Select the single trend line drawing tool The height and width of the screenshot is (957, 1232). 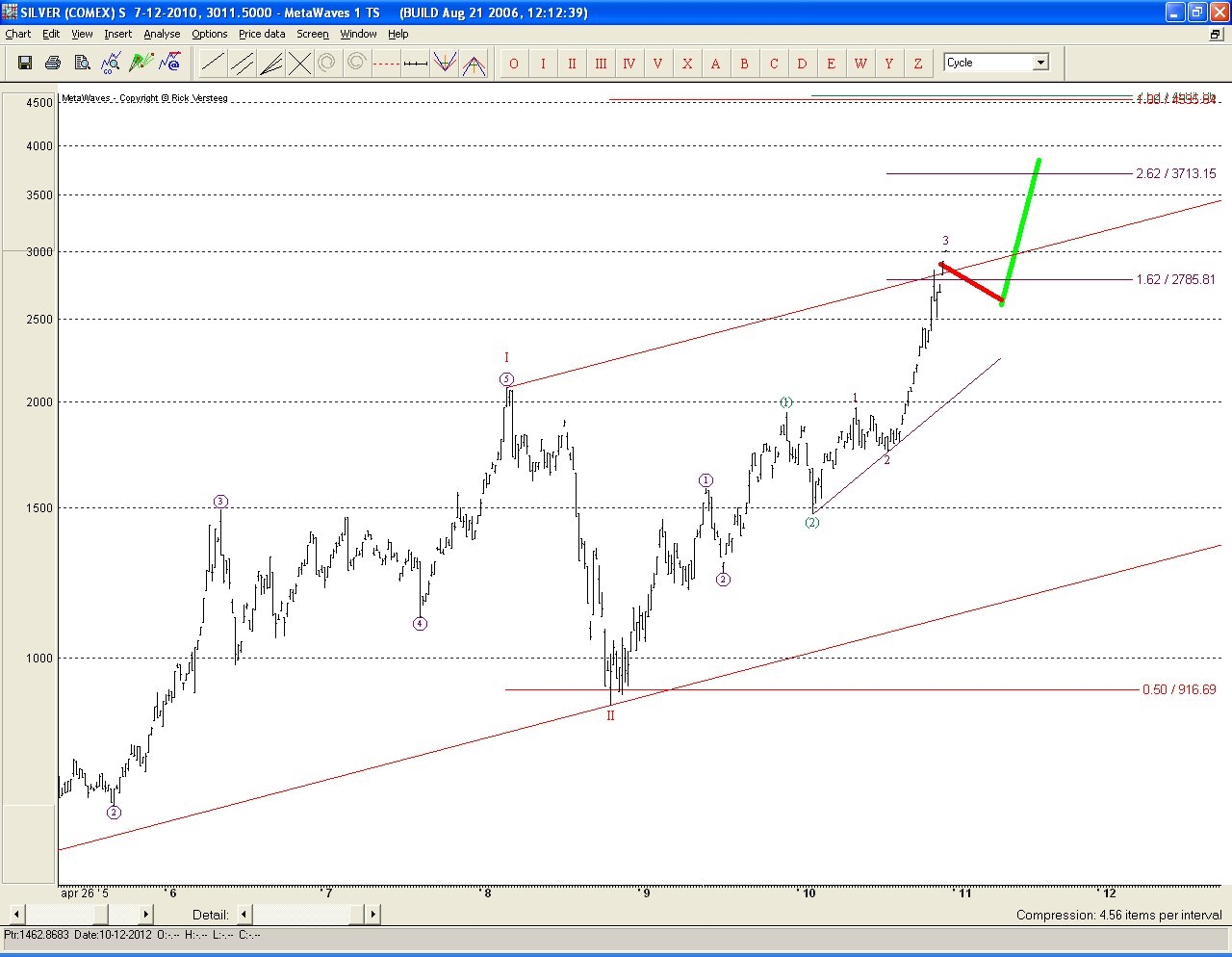tap(213, 64)
